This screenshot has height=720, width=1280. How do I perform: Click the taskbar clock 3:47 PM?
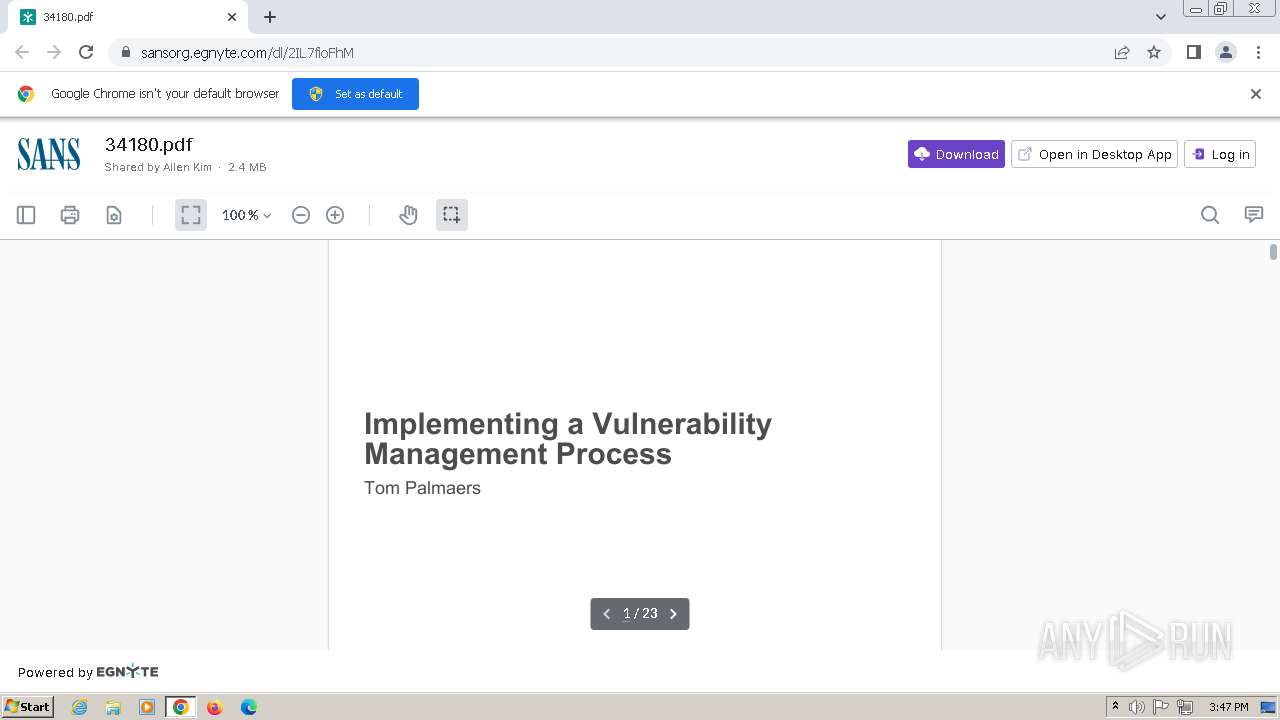tap(1228, 707)
